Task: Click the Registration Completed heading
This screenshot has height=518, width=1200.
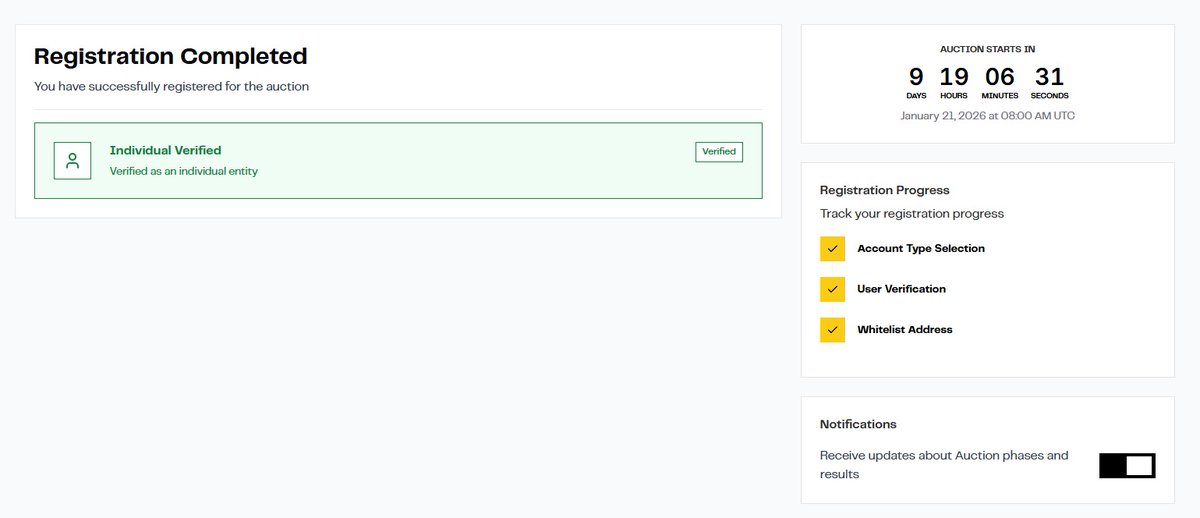Action: point(171,56)
